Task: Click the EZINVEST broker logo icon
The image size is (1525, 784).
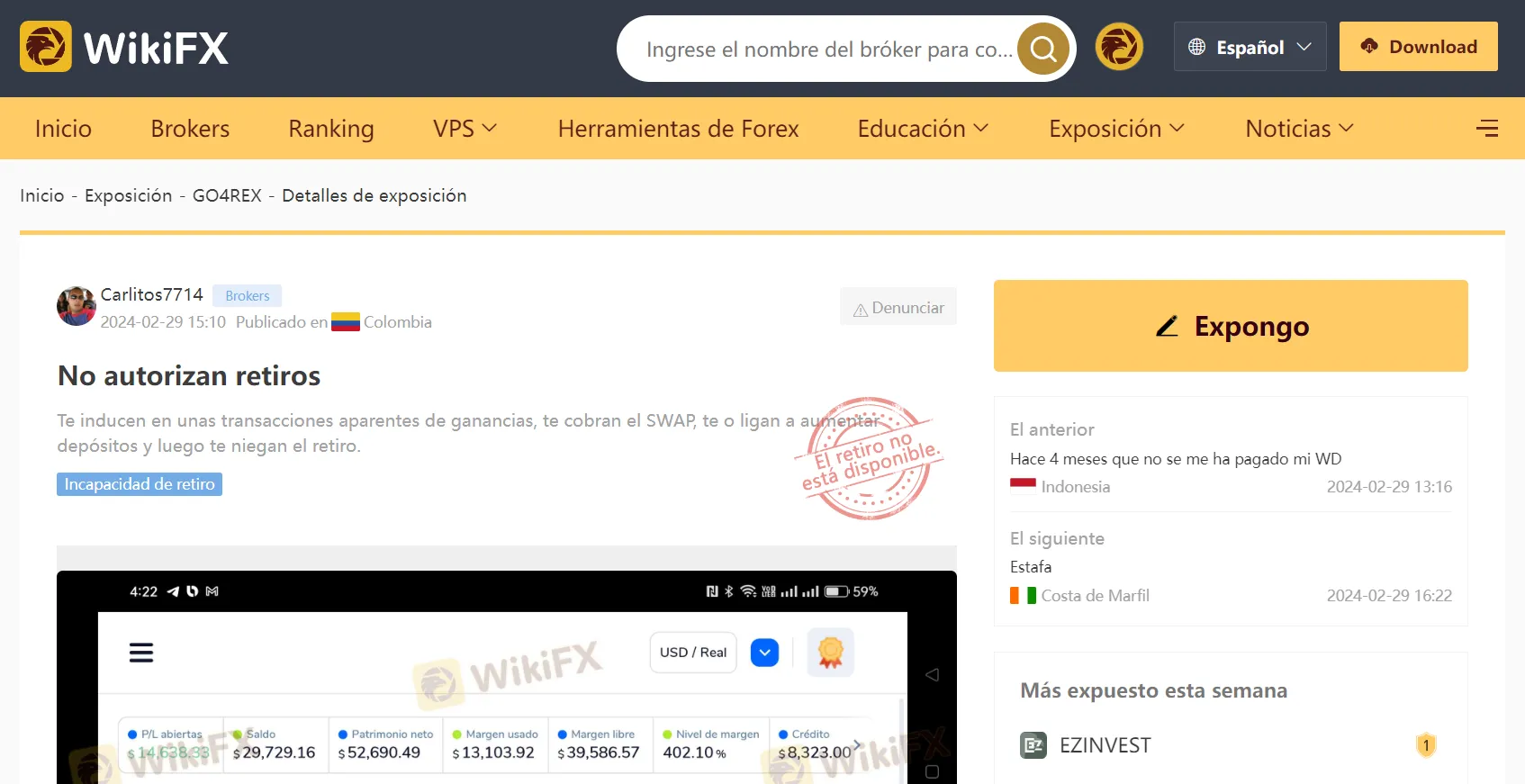Action: click(x=1033, y=745)
